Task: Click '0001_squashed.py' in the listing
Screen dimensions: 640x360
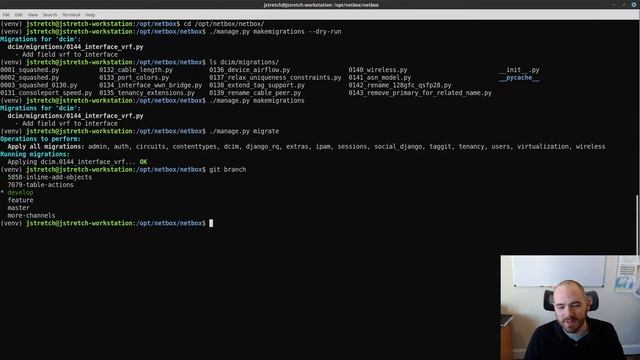Action: (x=29, y=70)
